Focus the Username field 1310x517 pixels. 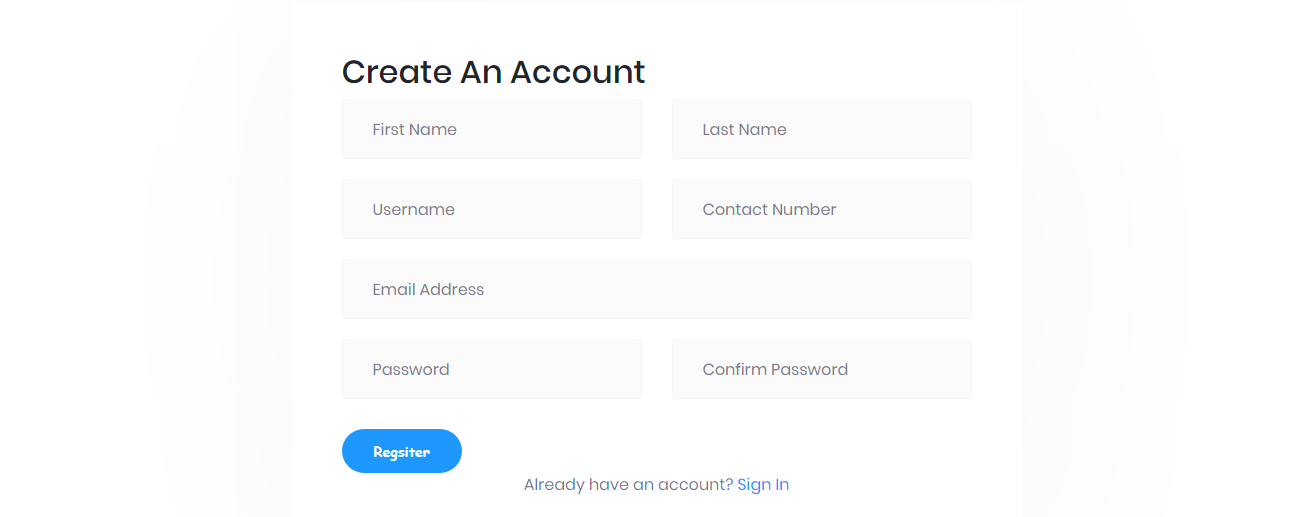coord(492,209)
